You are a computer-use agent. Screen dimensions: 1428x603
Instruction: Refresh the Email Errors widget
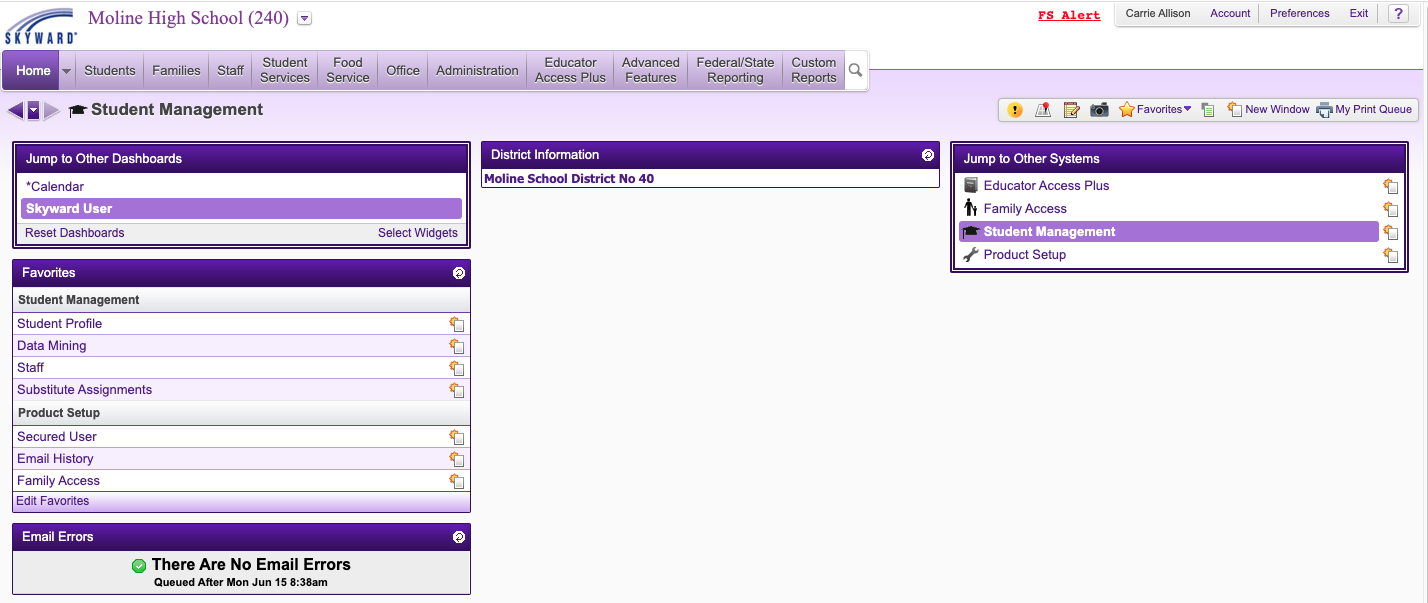tap(459, 537)
